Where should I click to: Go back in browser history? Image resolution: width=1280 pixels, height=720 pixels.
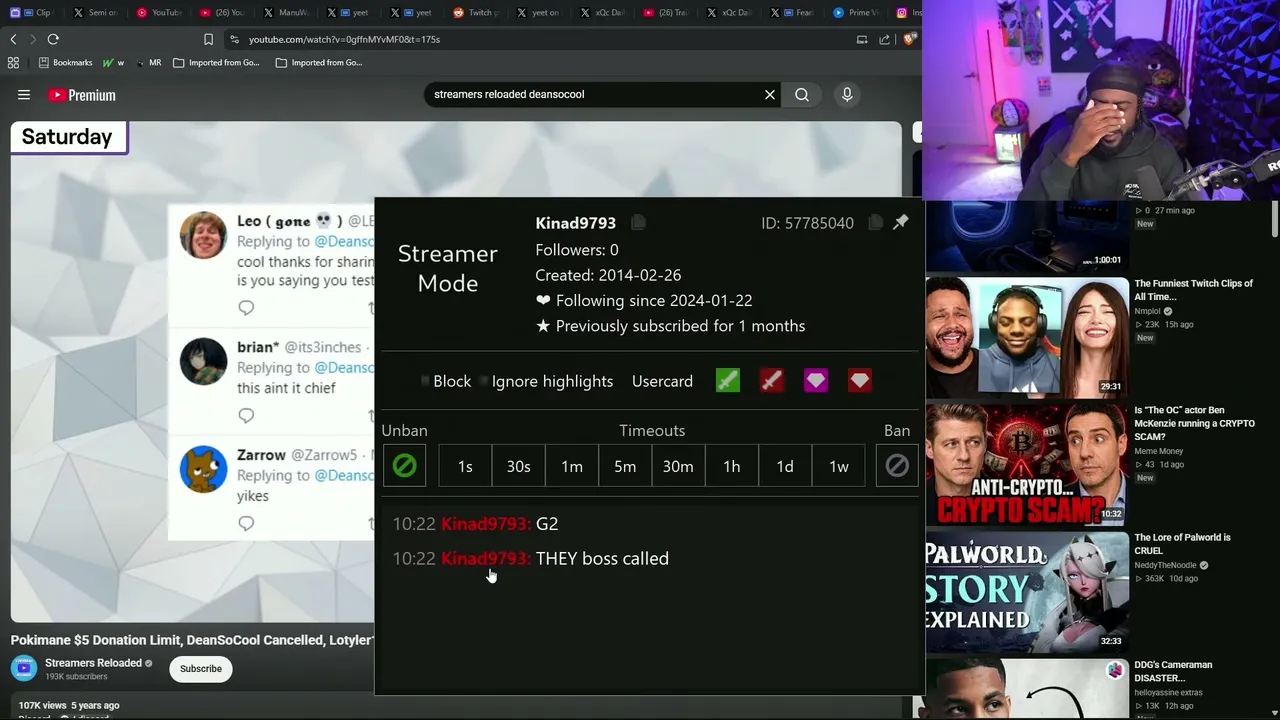pos(13,39)
